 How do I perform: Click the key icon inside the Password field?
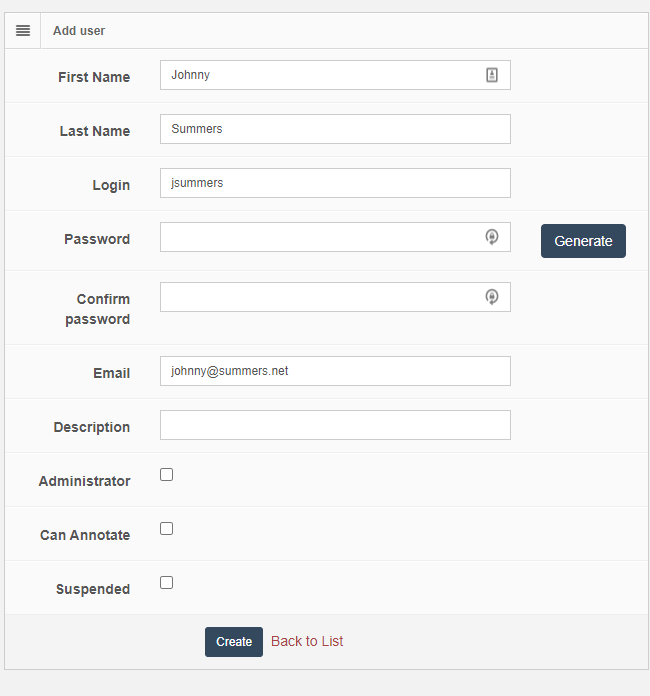point(492,237)
